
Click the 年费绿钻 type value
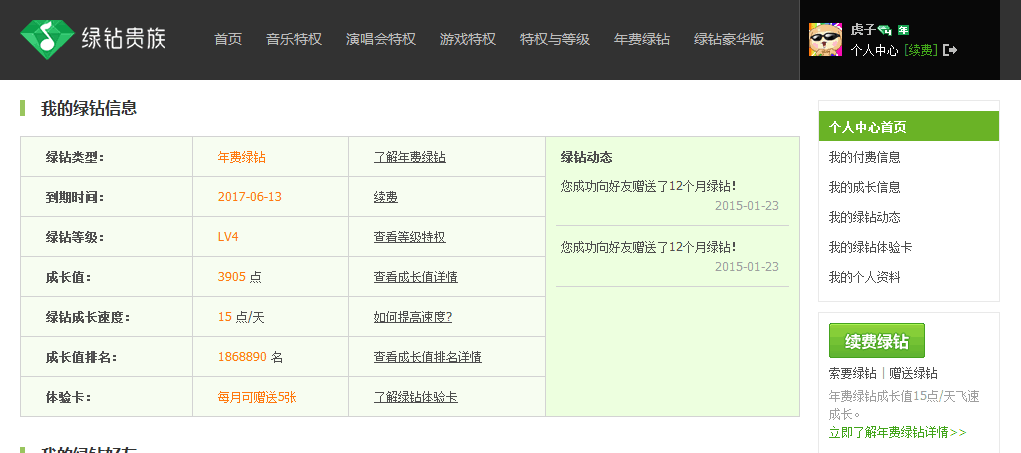[x=242, y=157]
